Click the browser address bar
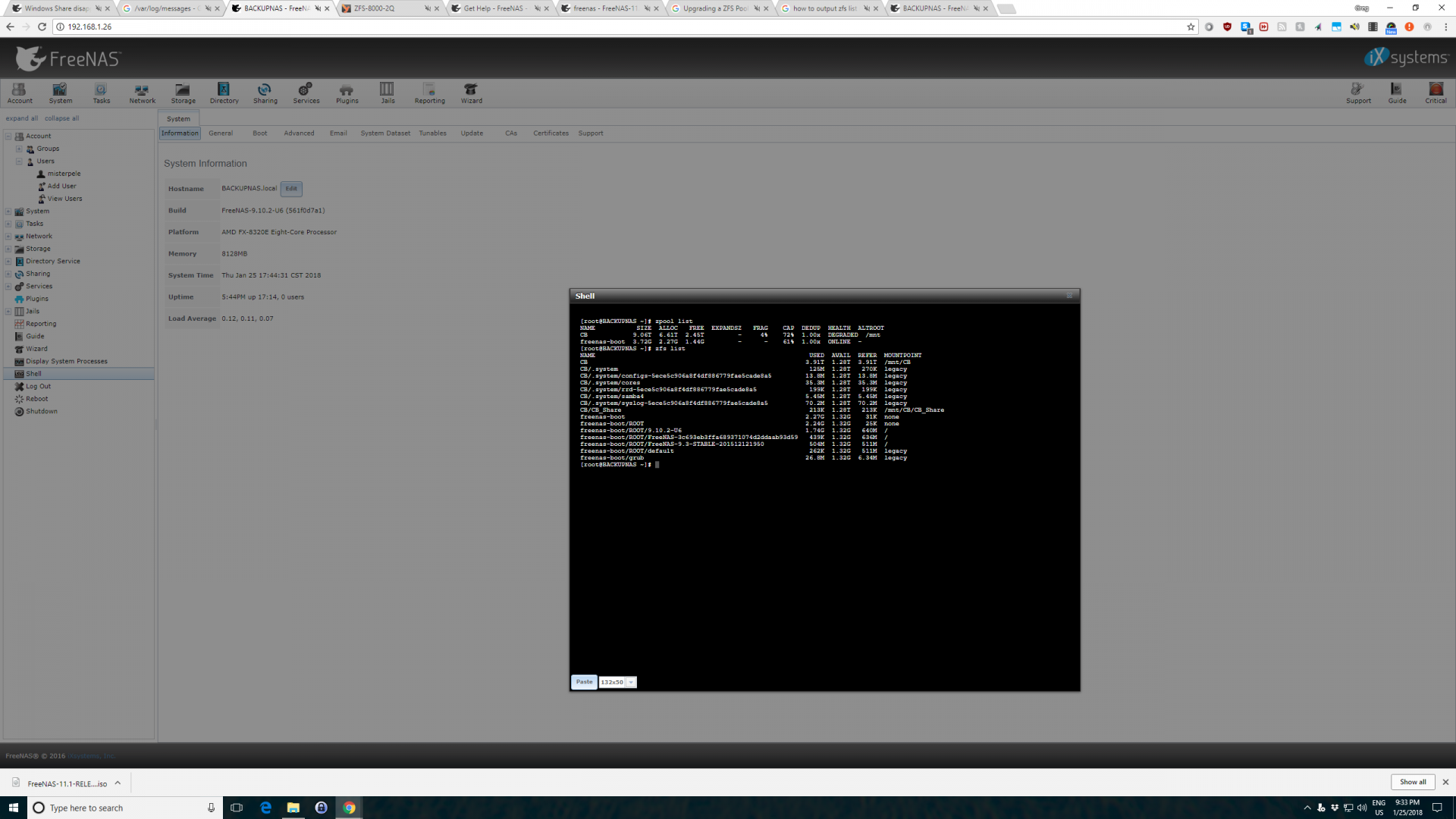The image size is (1456, 819). tap(622, 27)
